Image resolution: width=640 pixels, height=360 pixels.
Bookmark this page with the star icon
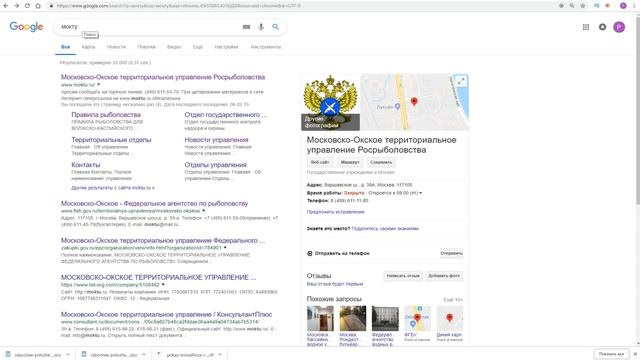583,6
